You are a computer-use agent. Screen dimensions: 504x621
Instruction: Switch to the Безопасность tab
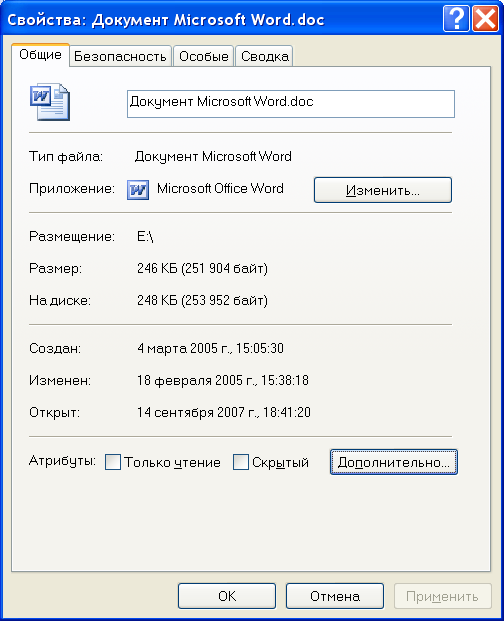click(120, 56)
